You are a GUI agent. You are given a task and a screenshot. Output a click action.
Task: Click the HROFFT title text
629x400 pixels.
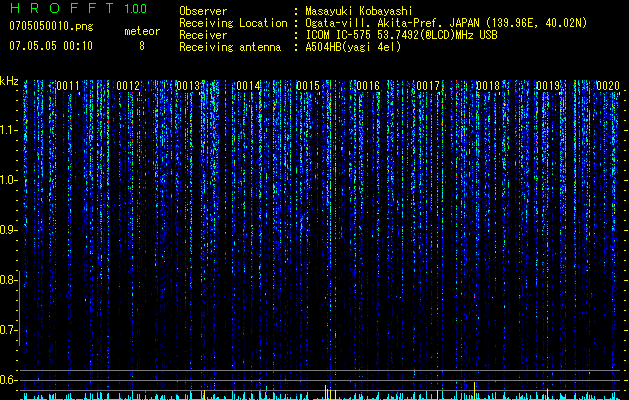click(63, 8)
